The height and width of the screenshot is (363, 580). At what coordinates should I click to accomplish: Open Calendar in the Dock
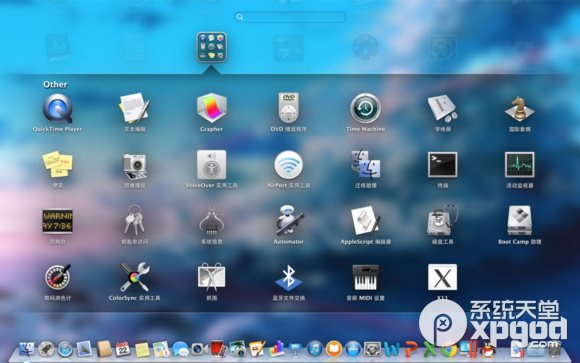pyautogui.click(x=123, y=349)
